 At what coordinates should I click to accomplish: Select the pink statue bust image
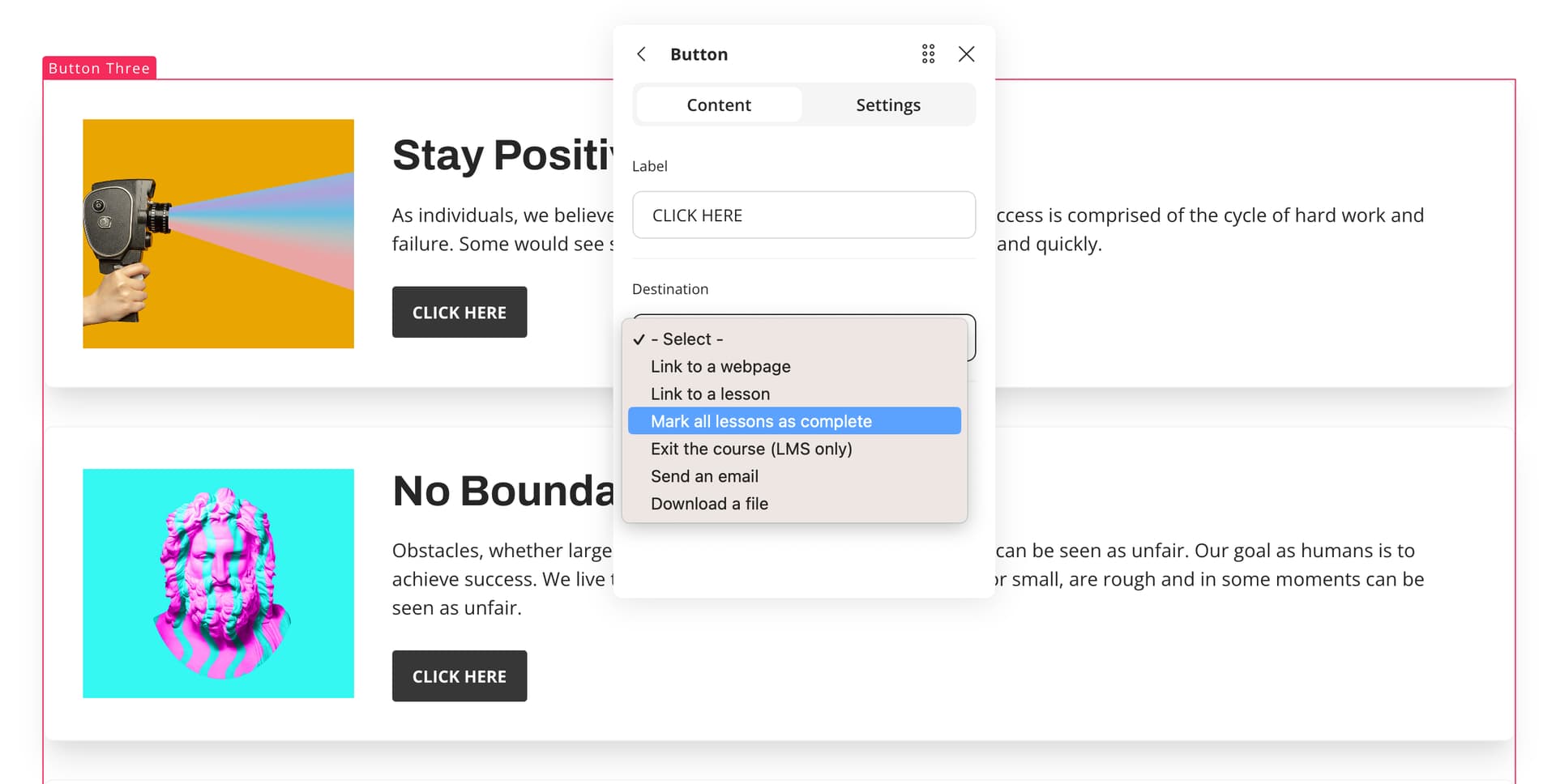[x=218, y=583]
